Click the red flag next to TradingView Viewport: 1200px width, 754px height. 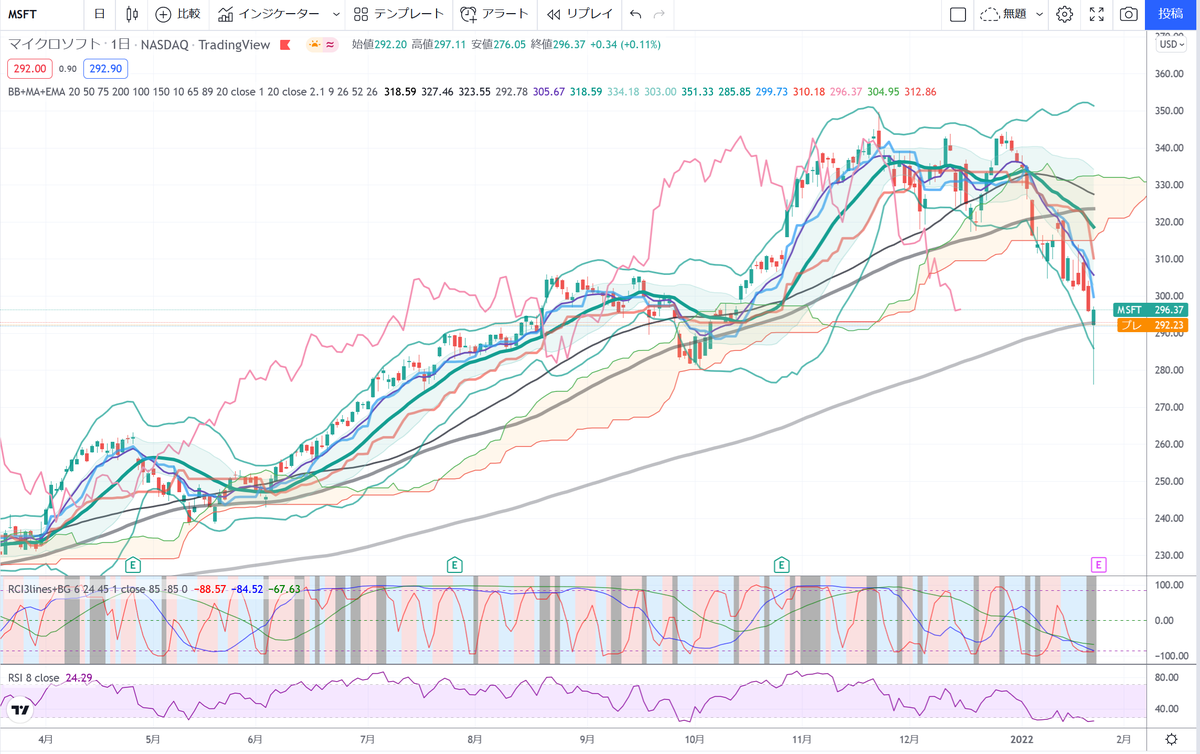tap(285, 45)
